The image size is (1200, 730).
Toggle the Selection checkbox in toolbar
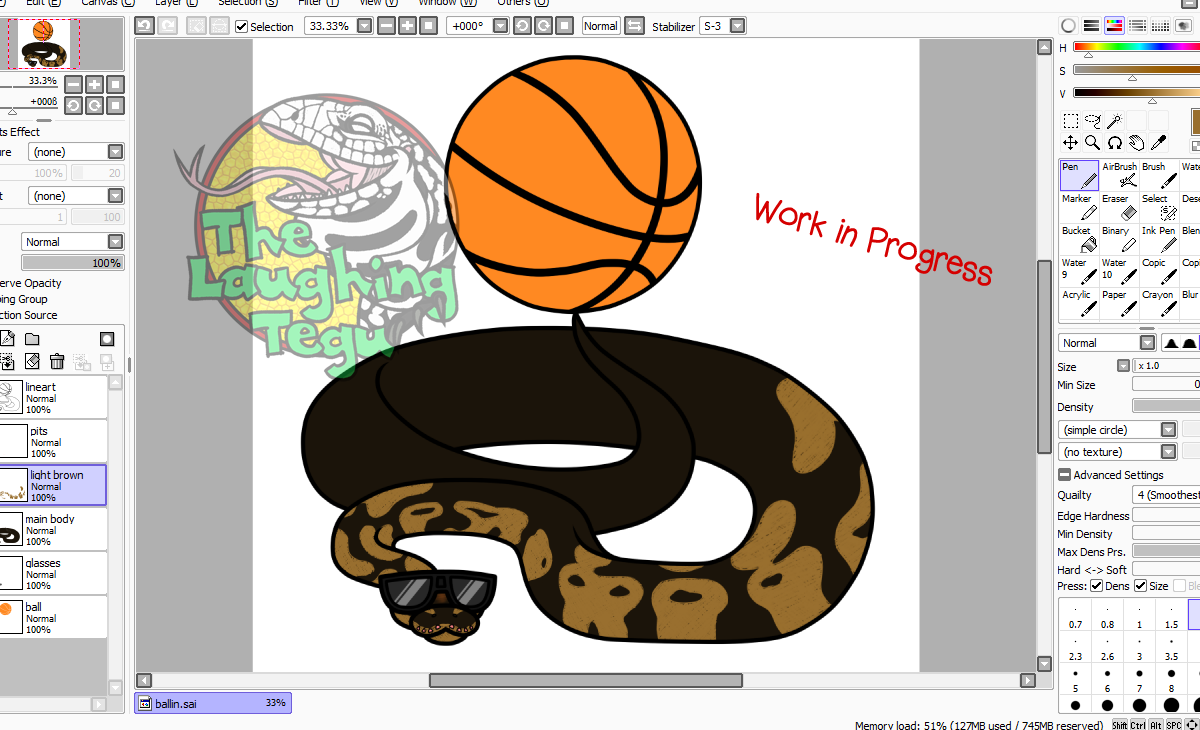pyautogui.click(x=241, y=27)
